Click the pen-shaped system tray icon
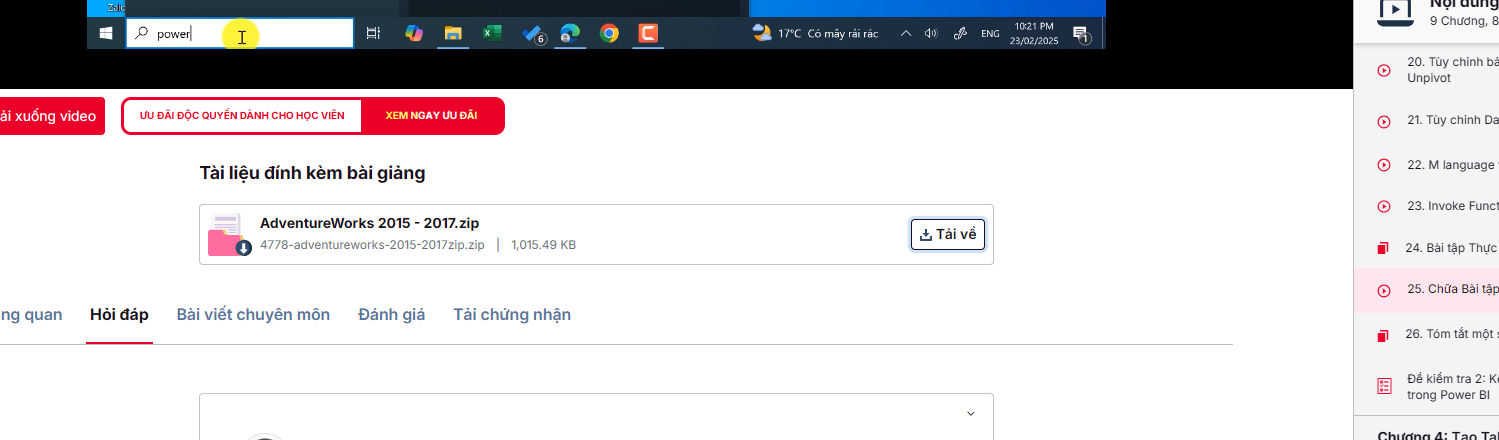 pos(960,34)
